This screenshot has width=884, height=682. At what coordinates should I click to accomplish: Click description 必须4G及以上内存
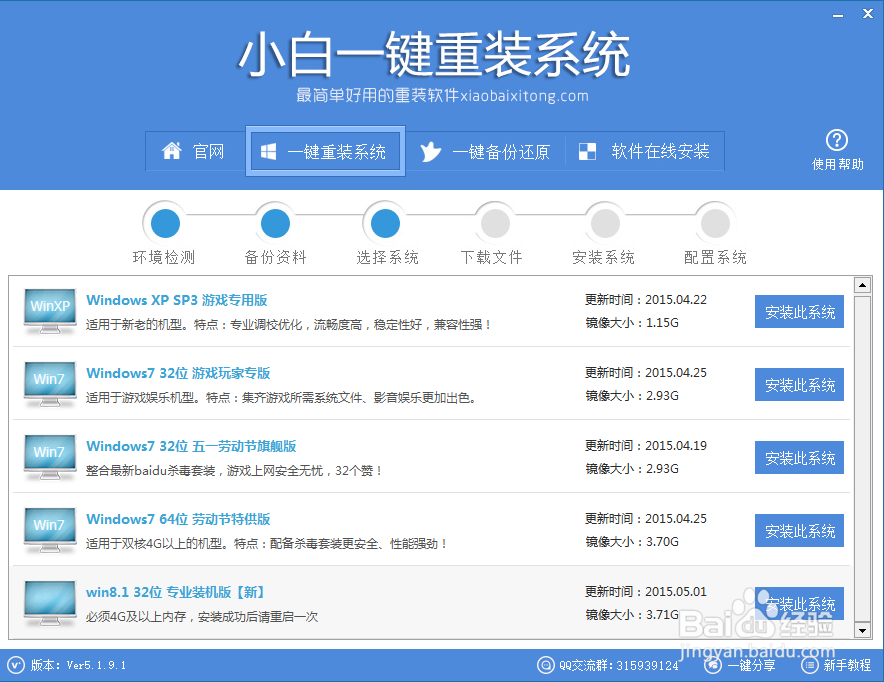tap(202, 617)
